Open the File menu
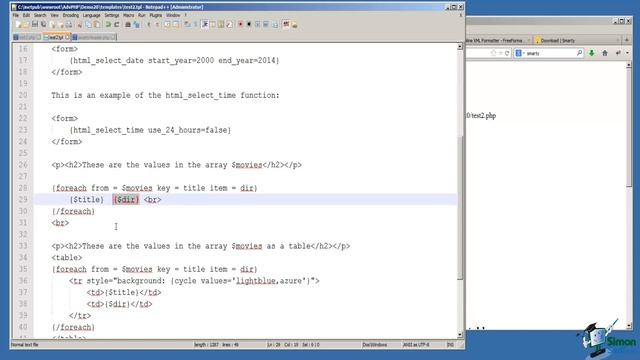Screen dimensions: 640x360 tap(16, 15)
